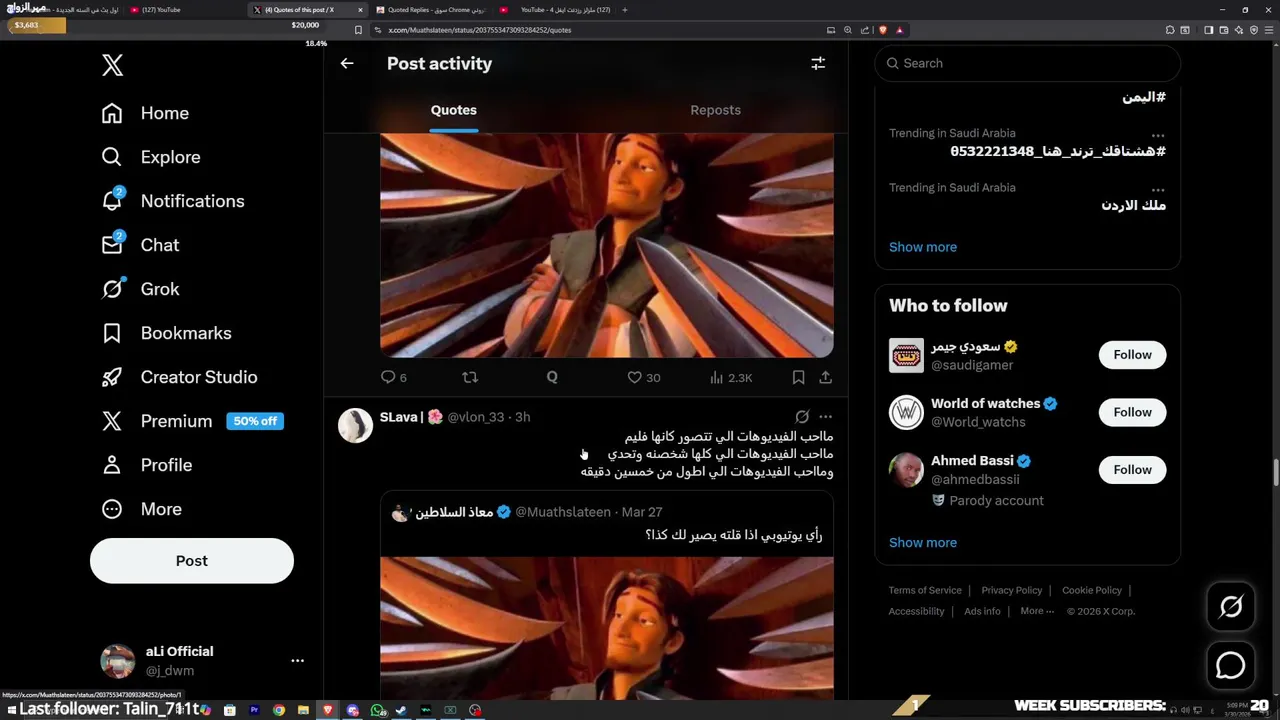Screen dimensions: 1280x720
Task: Open Chat in the sidebar
Action: click(140, 245)
